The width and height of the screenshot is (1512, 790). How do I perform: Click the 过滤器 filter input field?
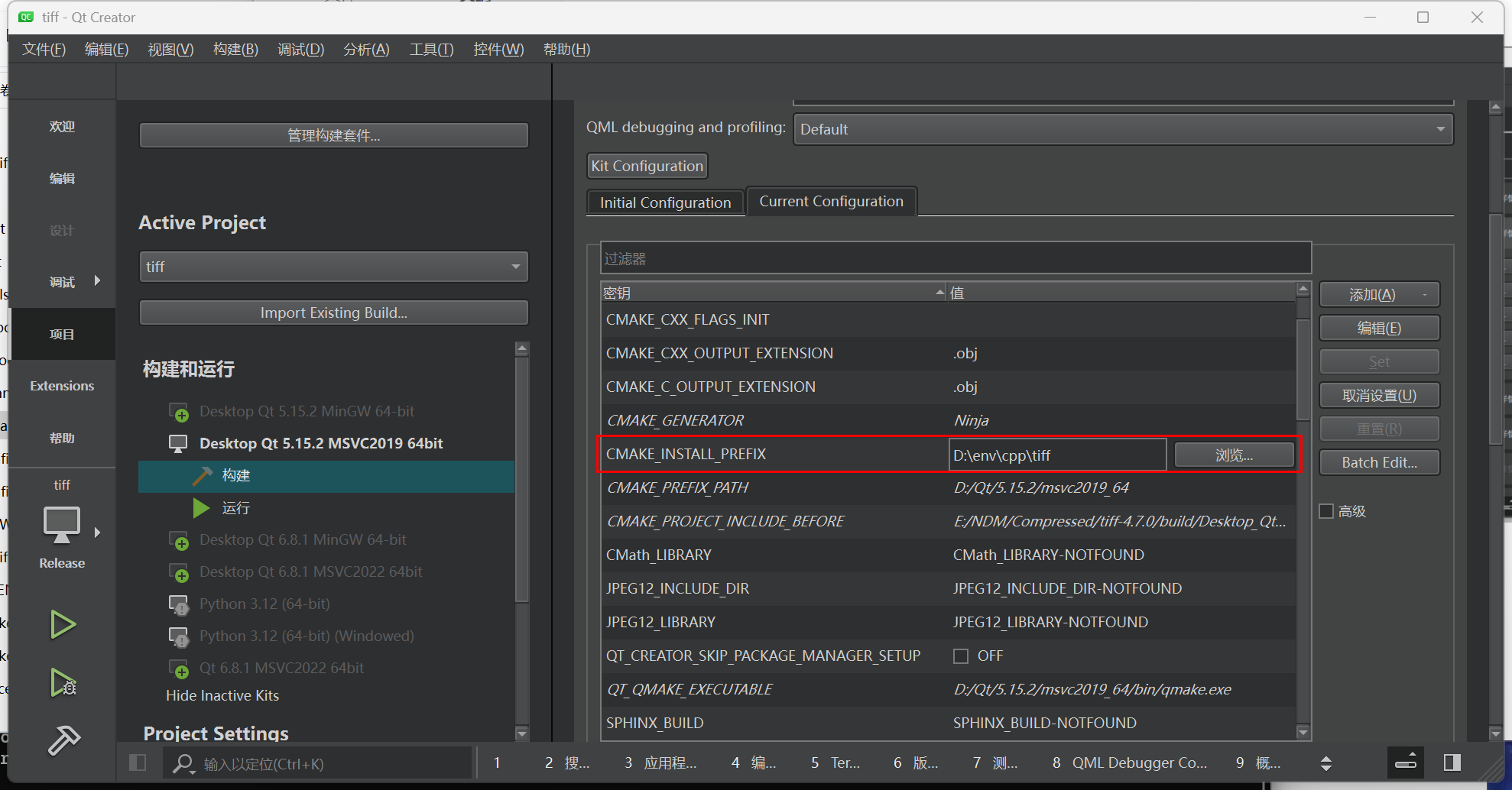coord(956,259)
